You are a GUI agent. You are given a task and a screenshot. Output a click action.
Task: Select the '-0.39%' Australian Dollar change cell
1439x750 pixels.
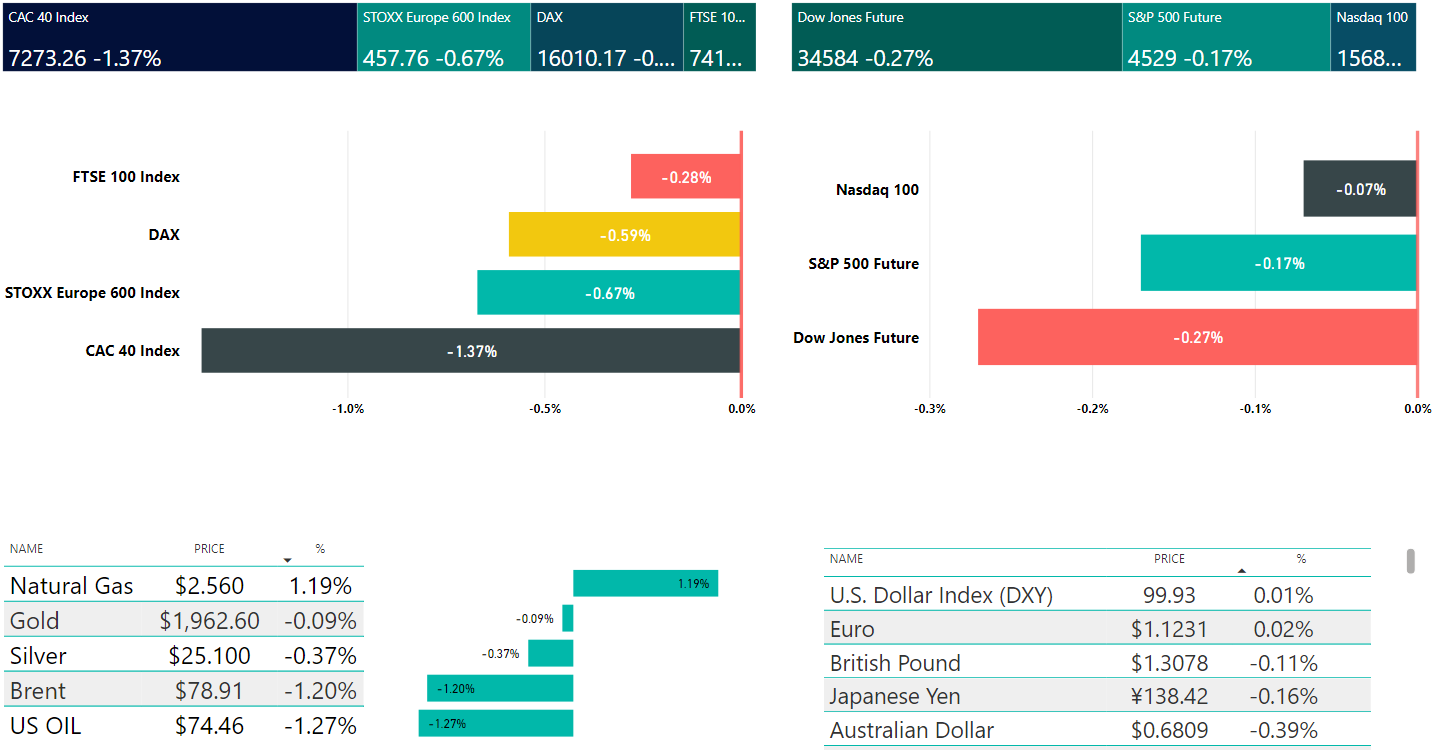1283,731
